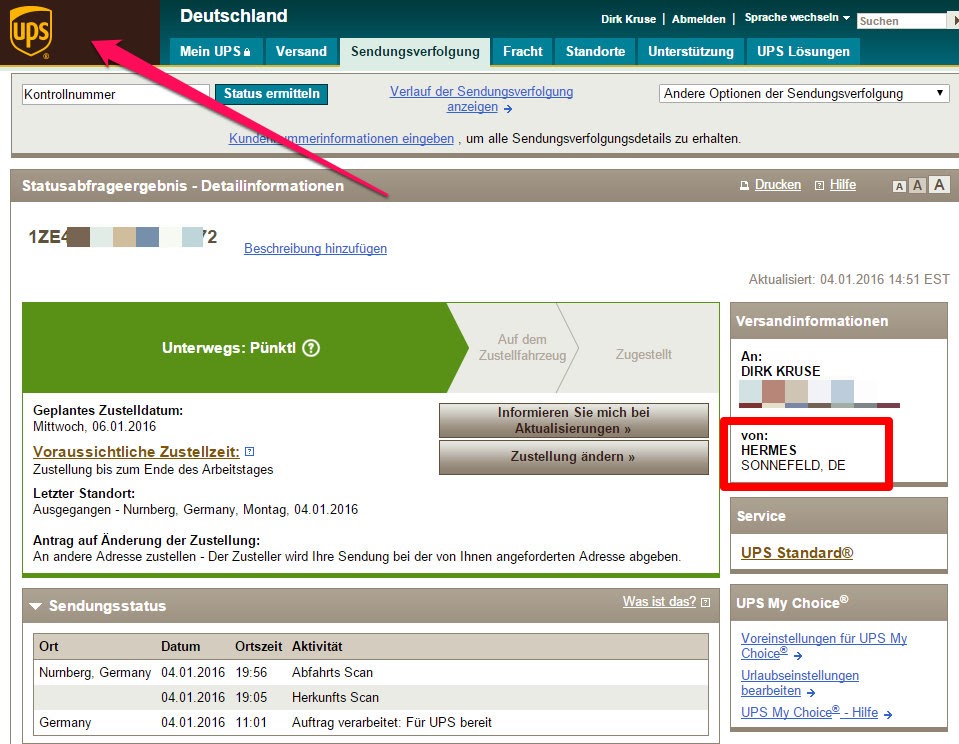
Task: Click the Zugestellt progress step
Action: [643, 354]
